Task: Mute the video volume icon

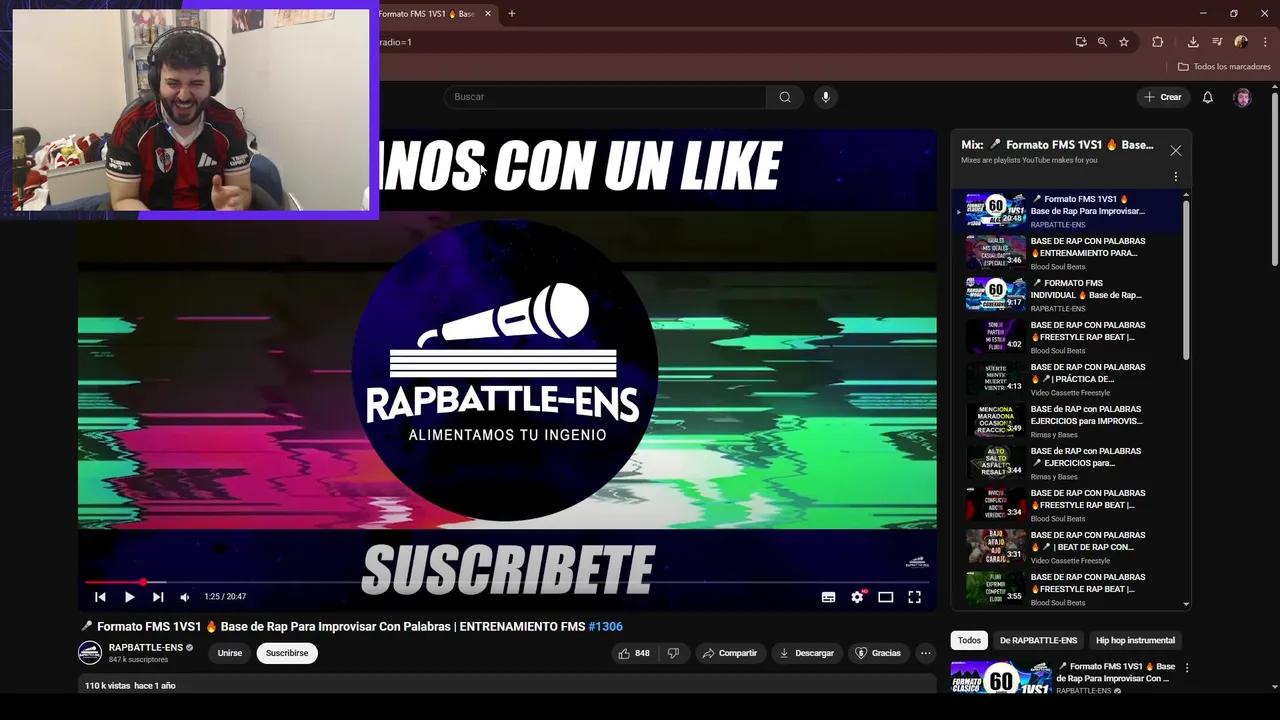Action: pyautogui.click(x=185, y=597)
